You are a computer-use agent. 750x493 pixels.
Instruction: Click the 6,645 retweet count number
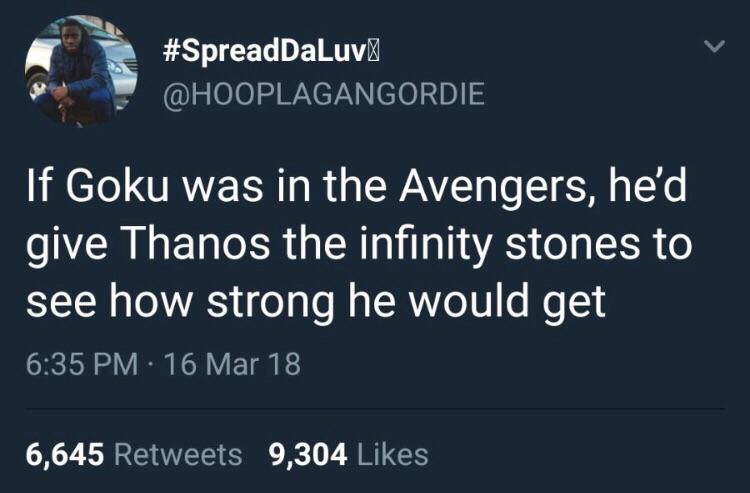click(x=65, y=454)
